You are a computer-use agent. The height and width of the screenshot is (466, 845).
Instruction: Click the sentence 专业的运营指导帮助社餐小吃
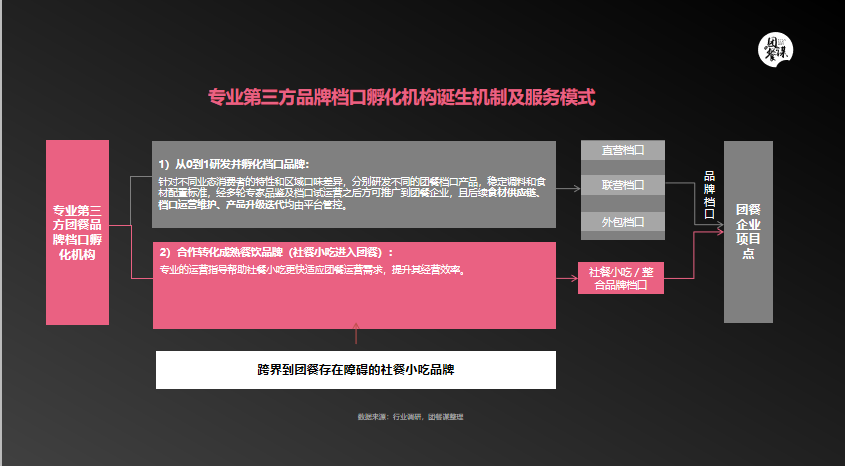coord(313,270)
